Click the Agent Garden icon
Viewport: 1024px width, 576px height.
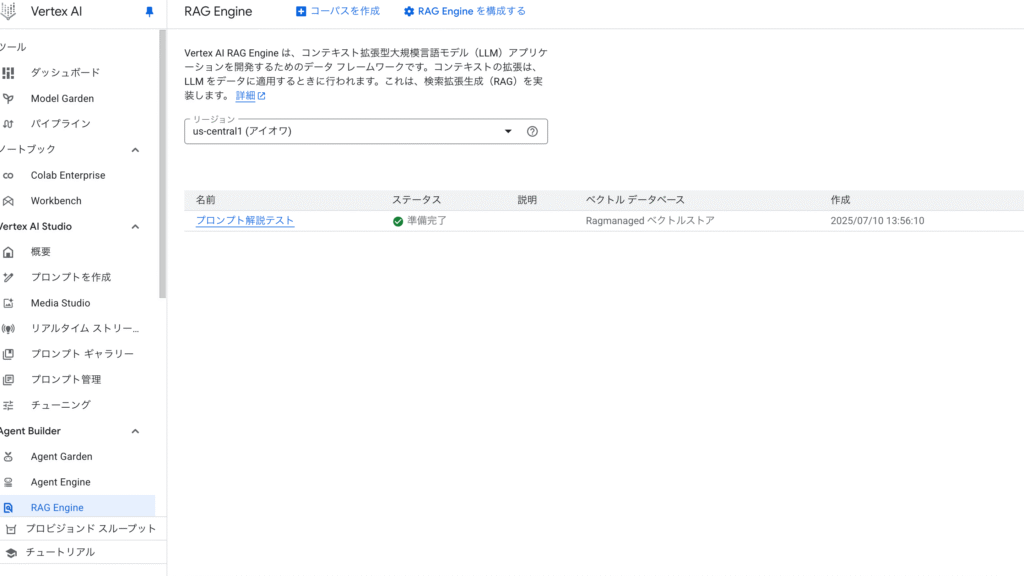(8, 456)
